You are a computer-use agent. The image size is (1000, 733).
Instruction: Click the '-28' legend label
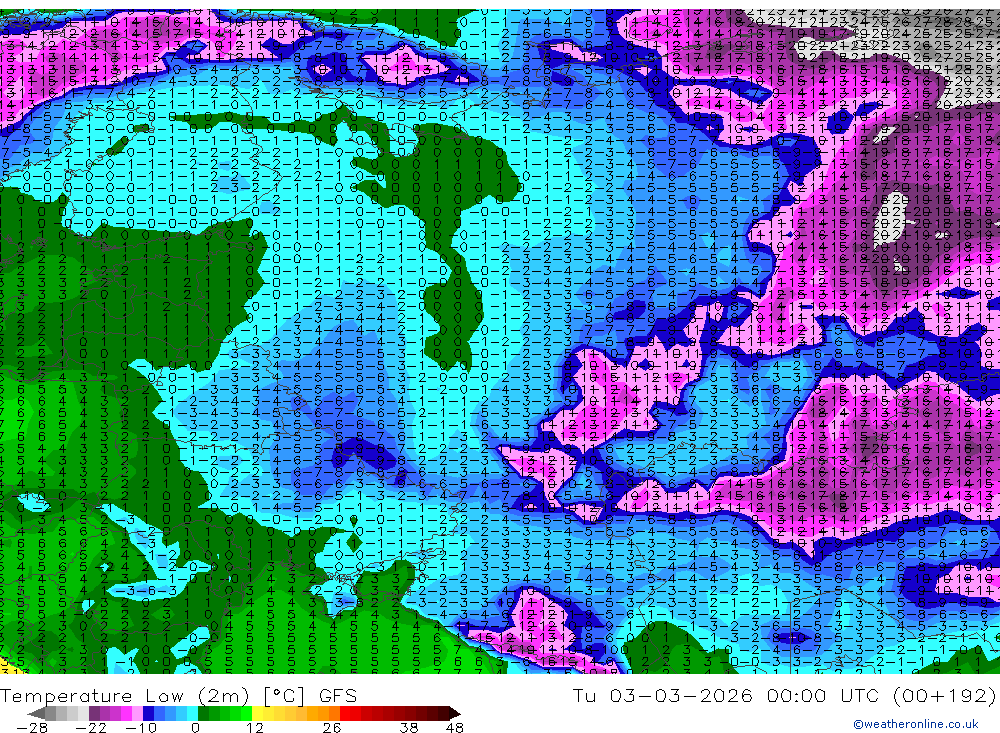32,728
